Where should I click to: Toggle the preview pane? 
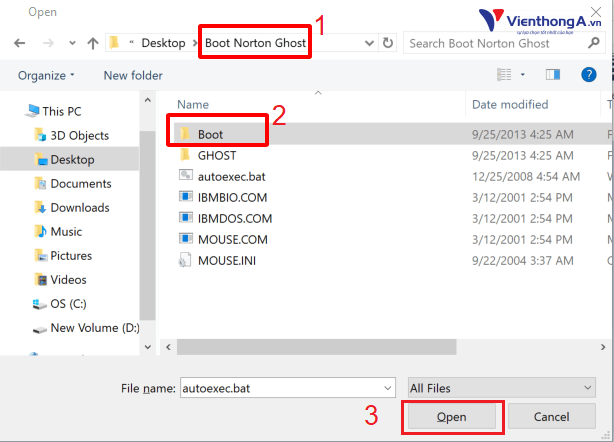tap(553, 74)
